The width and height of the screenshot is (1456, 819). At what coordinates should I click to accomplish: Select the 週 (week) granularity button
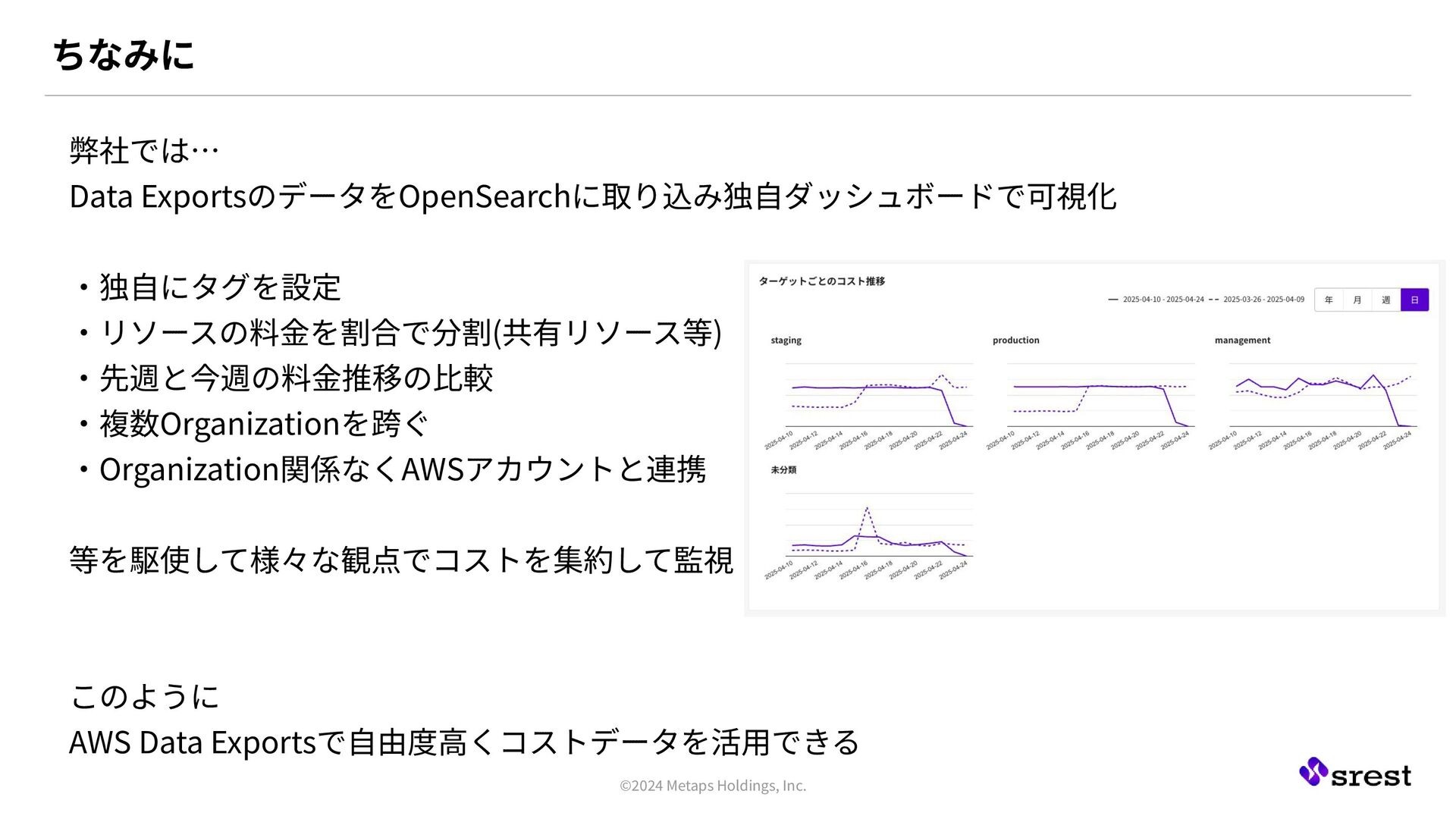(1385, 300)
